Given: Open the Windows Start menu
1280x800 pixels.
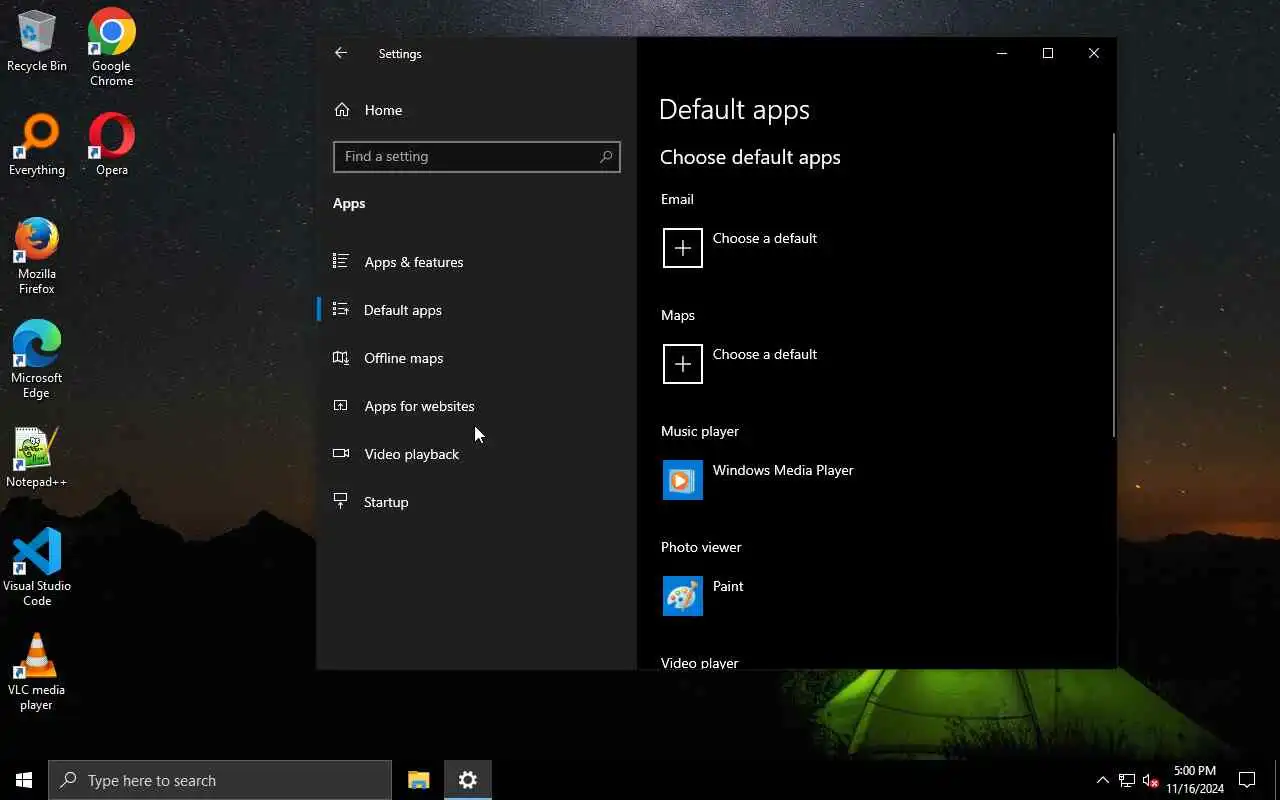Looking at the screenshot, I should [24, 780].
